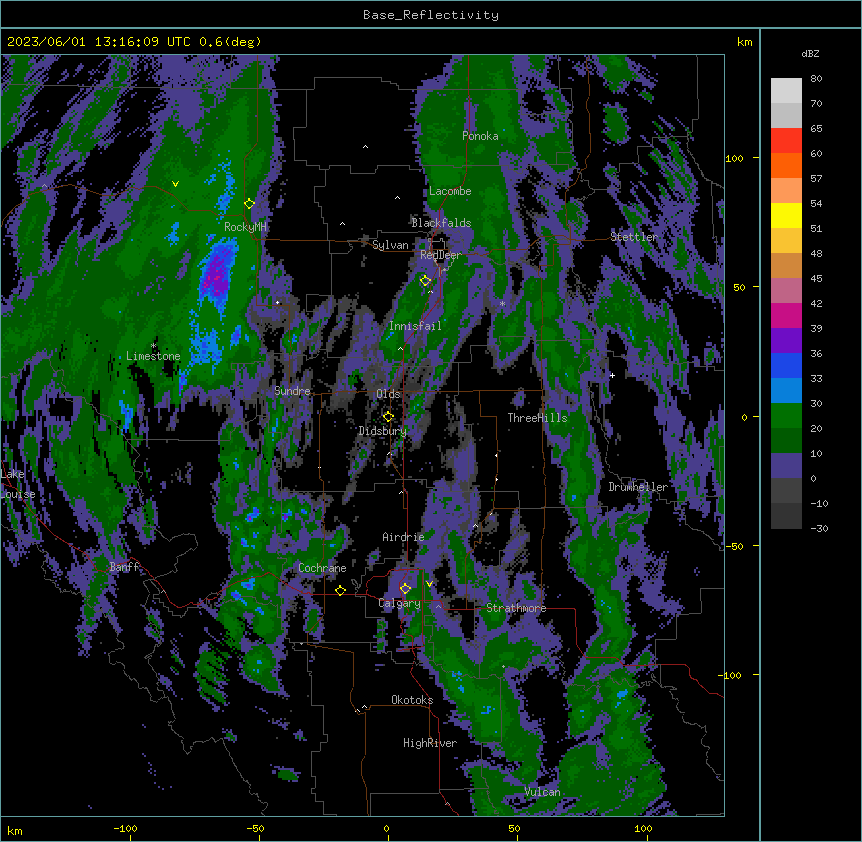Click the Strathmore label

click(x=516, y=608)
